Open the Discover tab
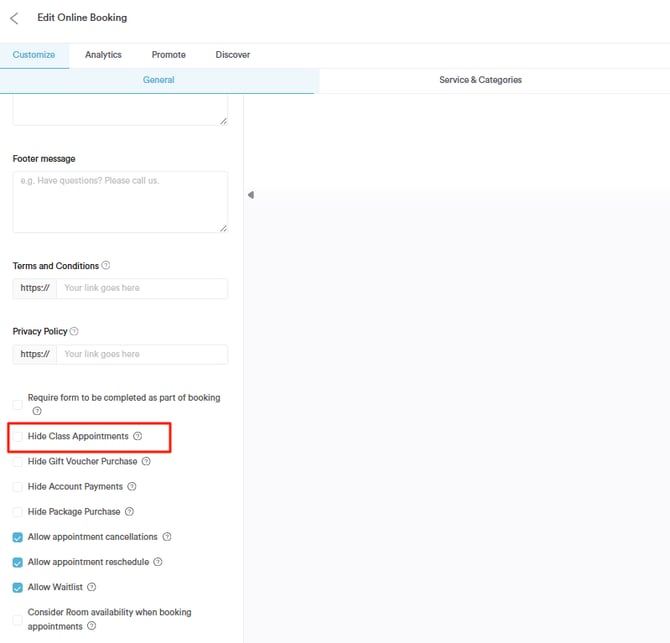The width and height of the screenshot is (670, 643). coord(233,55)
